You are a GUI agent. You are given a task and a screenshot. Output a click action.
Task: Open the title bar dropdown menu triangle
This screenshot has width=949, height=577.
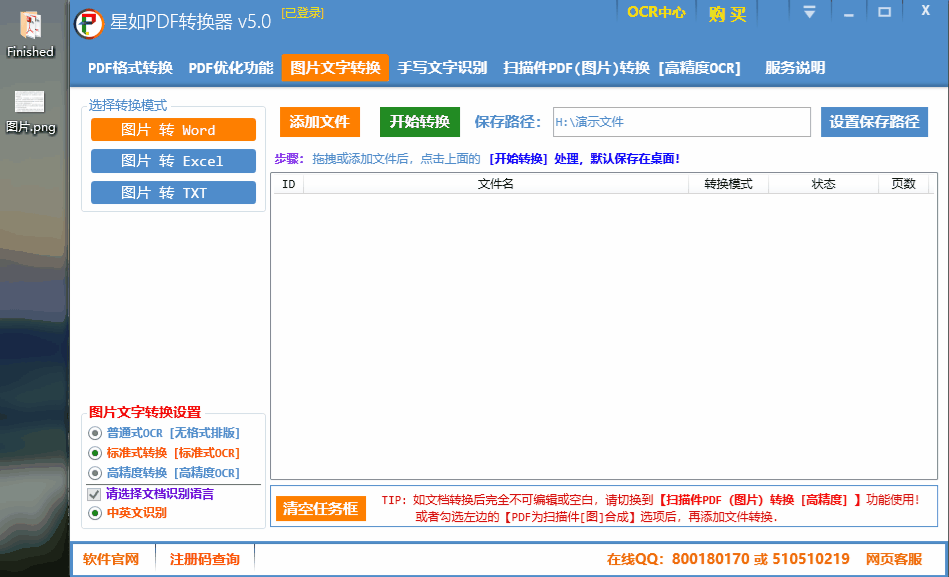coord(809,12)
